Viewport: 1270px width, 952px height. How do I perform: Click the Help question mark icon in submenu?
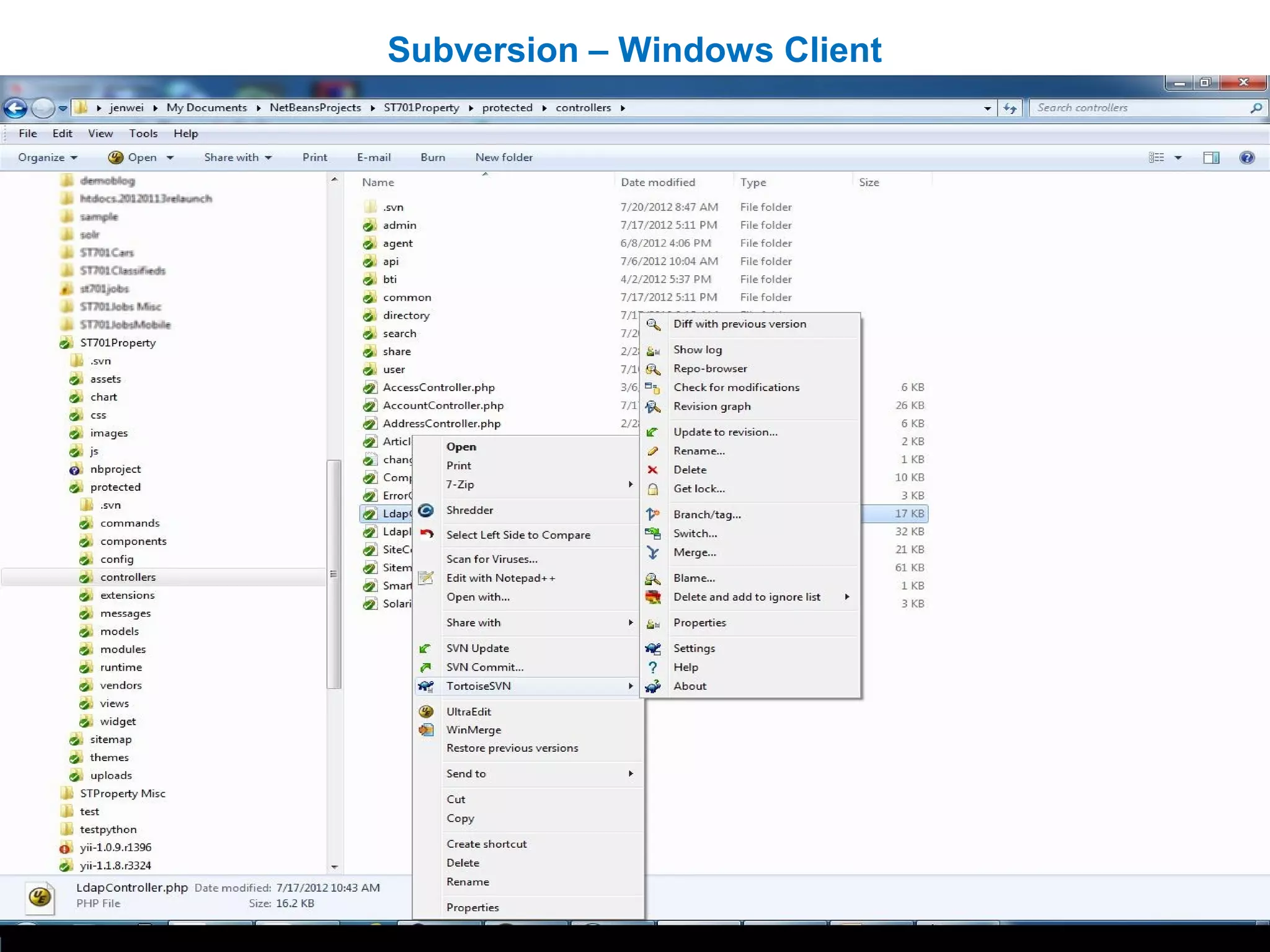click(x=653, y=668)
